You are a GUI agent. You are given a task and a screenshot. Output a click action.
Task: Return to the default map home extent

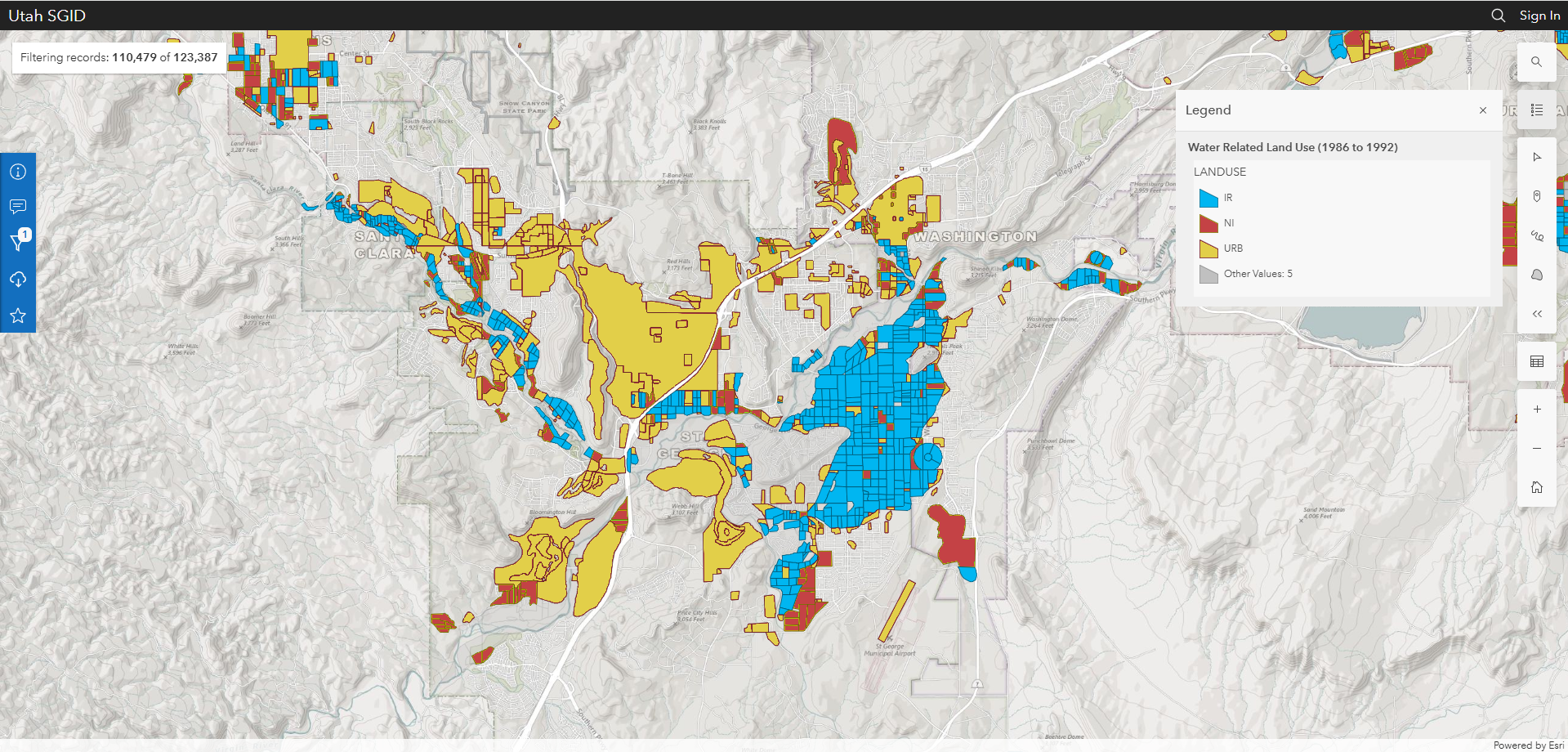pos(1536,487)
